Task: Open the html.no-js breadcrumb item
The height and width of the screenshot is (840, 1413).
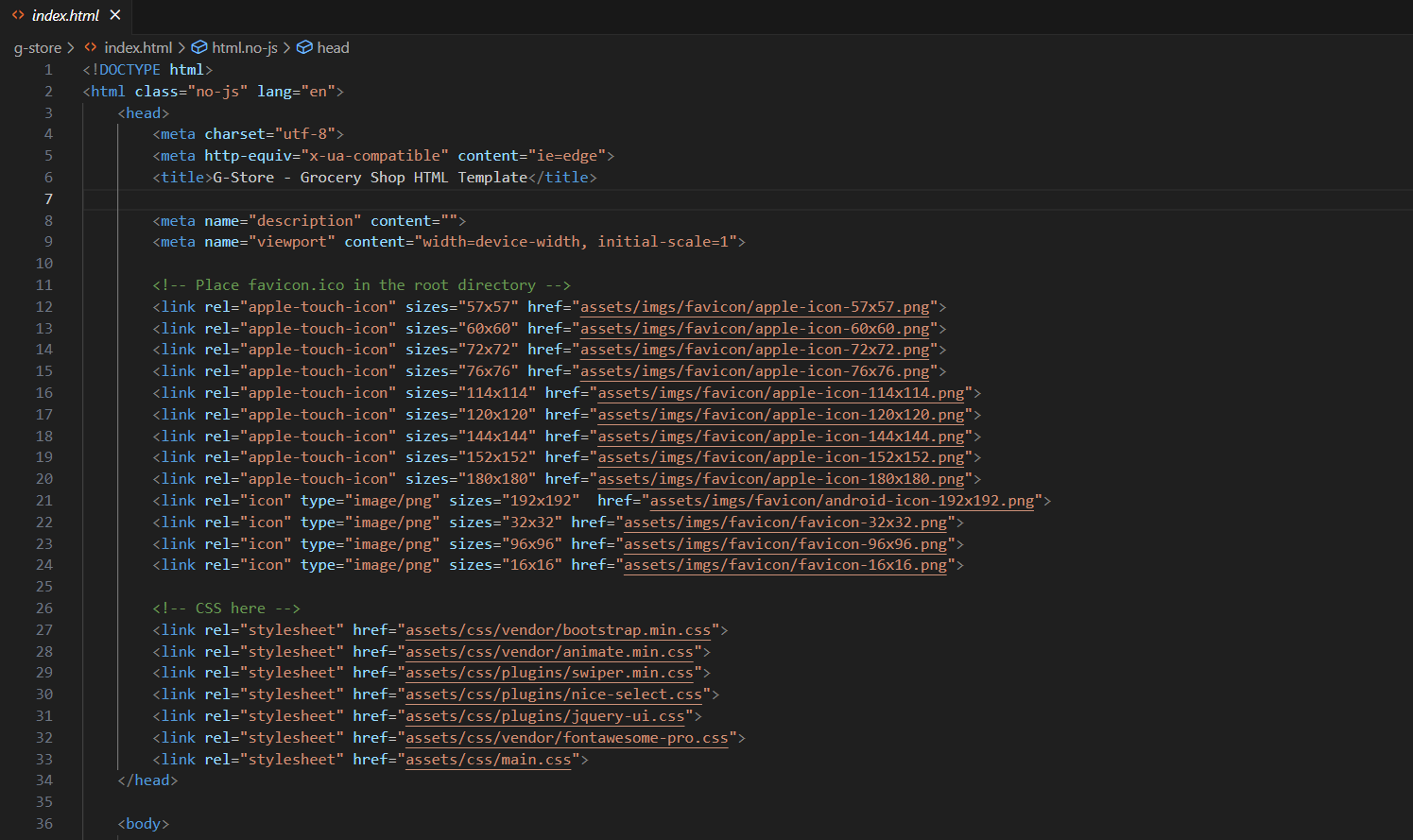Action: [244, 47]
